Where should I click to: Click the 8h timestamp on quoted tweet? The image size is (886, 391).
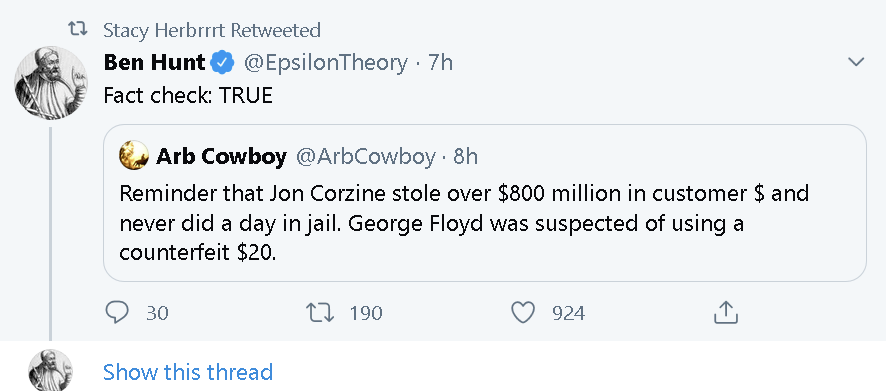pos(466,156)
